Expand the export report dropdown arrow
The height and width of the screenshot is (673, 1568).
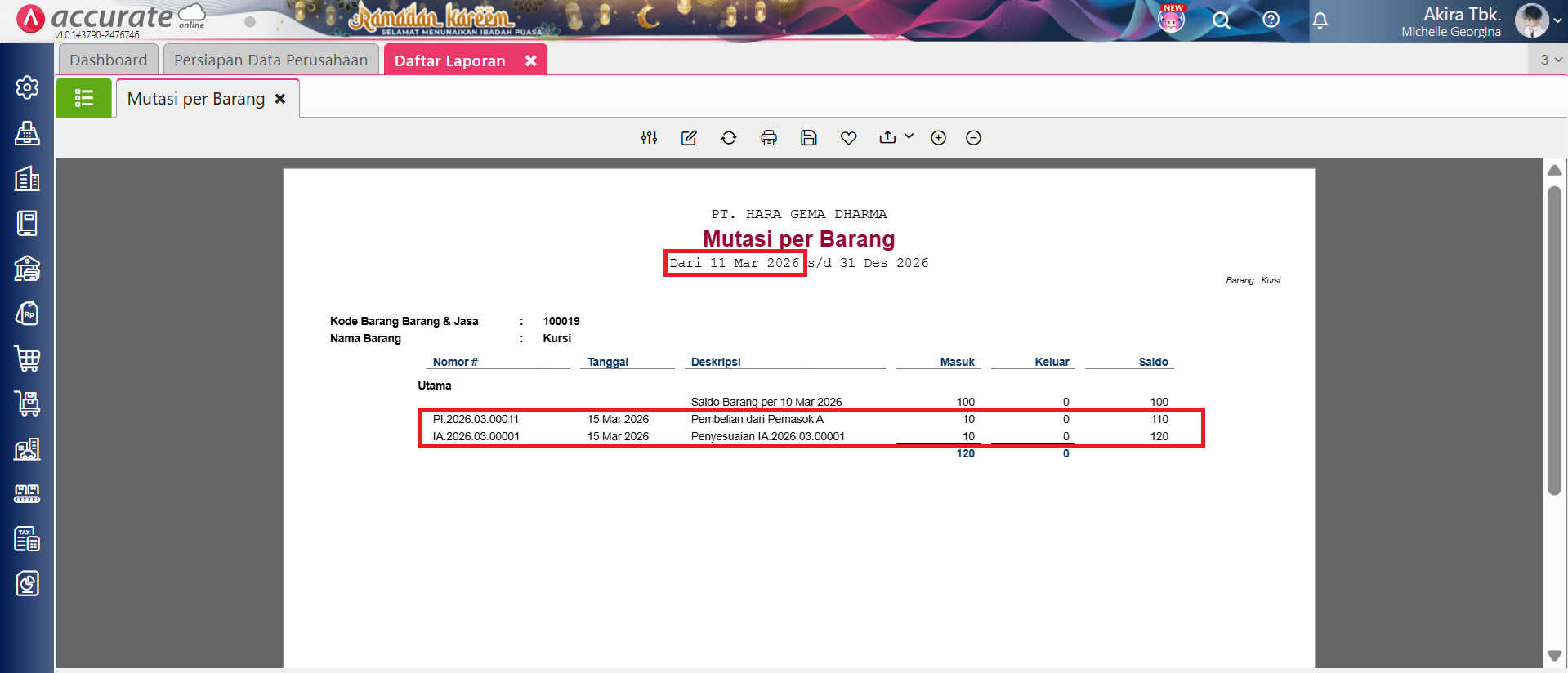pyautogui.click(x=909, y=137)
